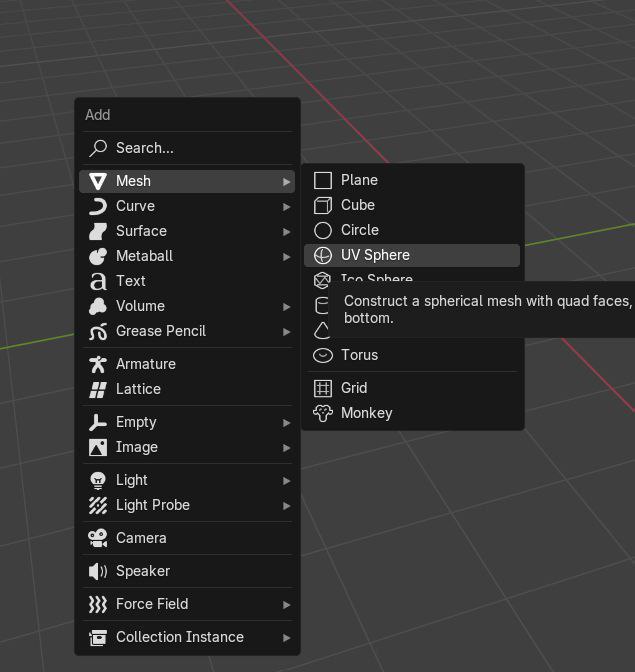
Task: Click the Metaball icon in Add menu
Action: [x=98, y=256]
